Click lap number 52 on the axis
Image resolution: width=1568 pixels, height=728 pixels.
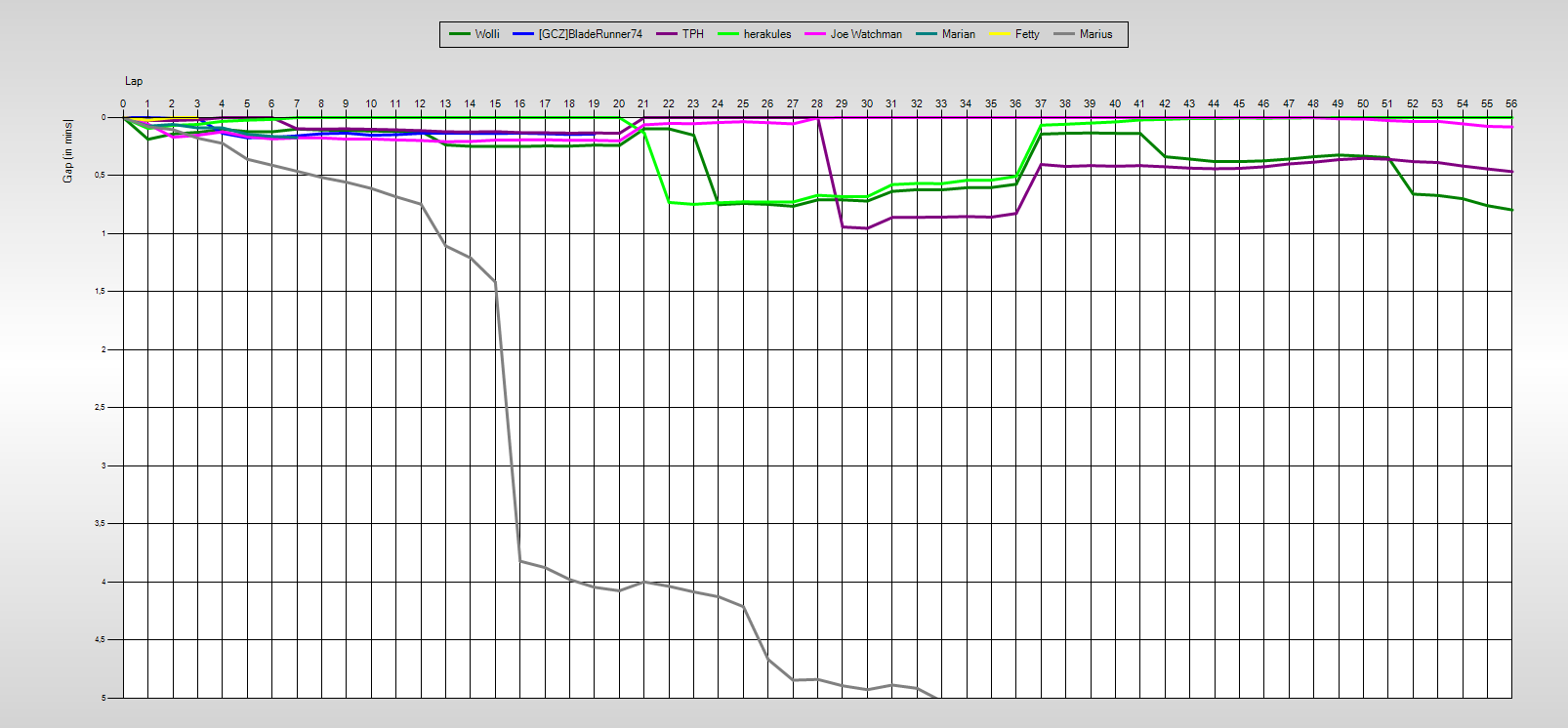pos(1413,103)
